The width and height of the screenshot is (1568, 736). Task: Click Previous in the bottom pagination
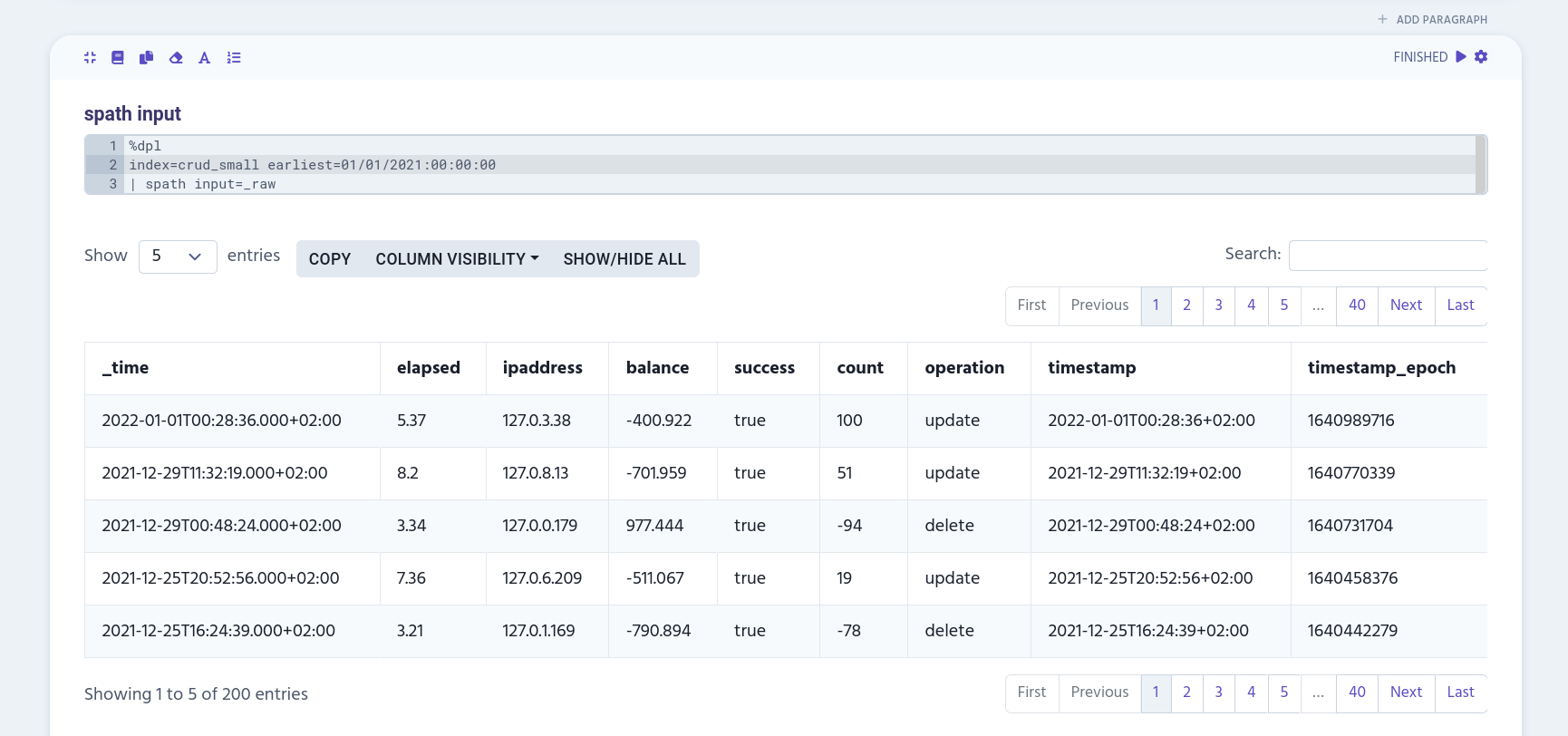pyautogui.click(x=1099, y=692)
